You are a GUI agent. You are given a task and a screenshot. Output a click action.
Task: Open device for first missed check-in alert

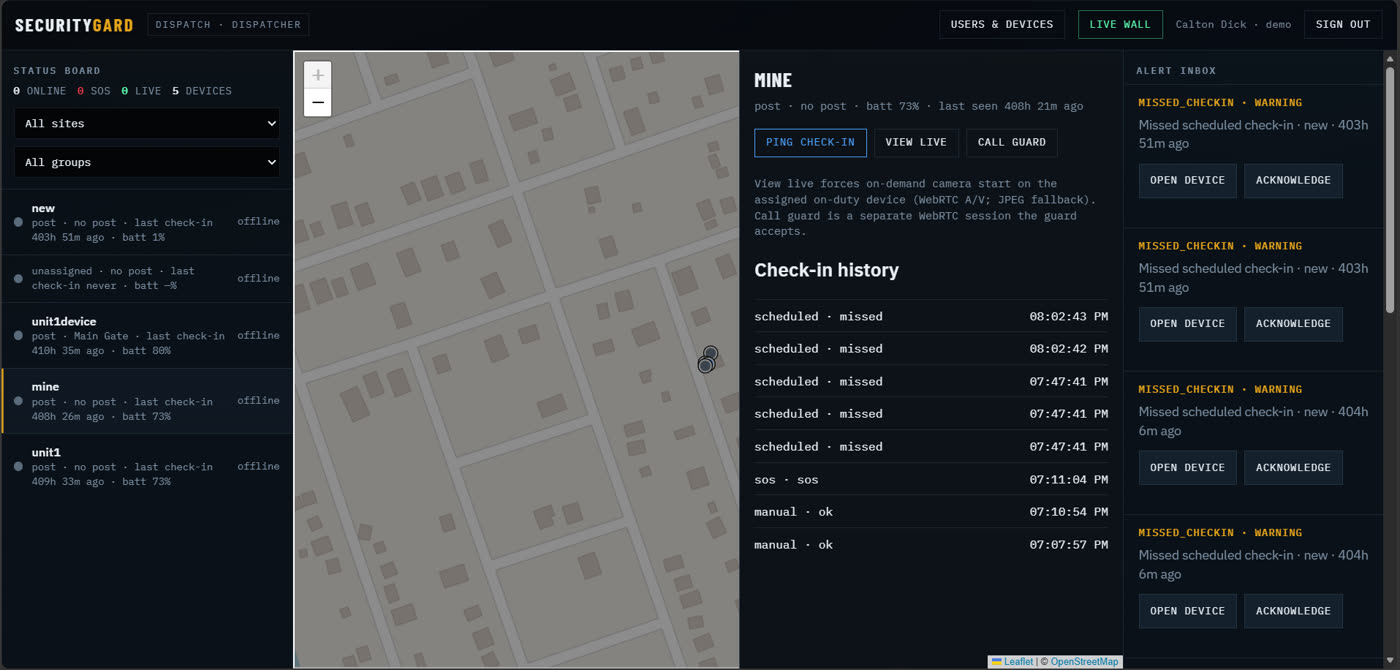1187,180
